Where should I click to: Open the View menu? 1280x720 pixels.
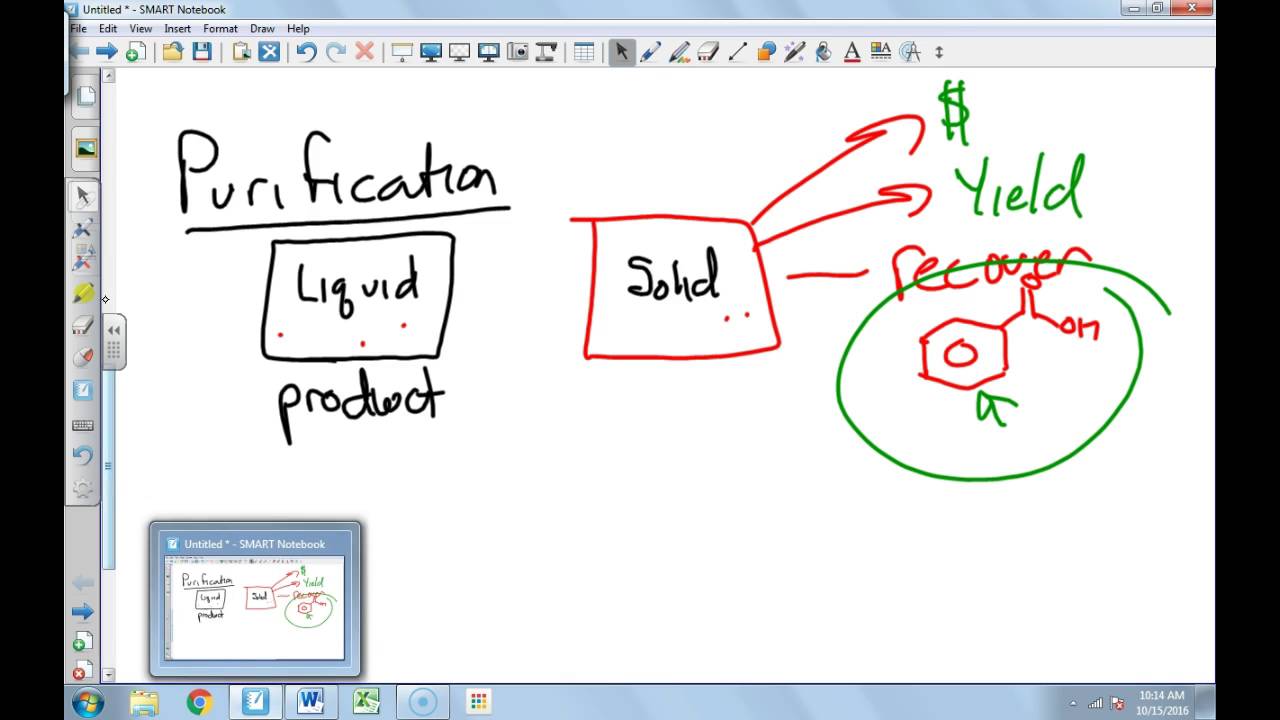pyautogui.click(x=141, y=29)
